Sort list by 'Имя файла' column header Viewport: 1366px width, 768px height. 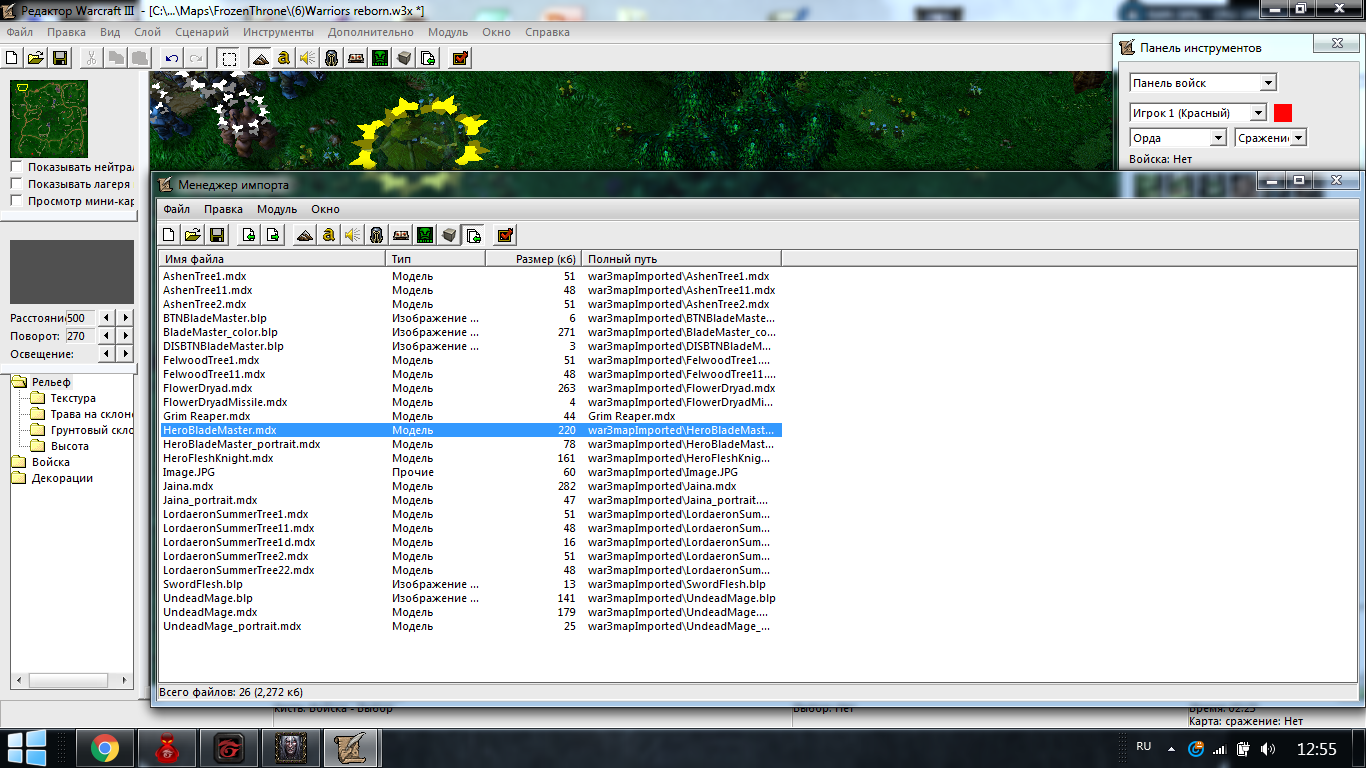click(x=272, y=259)
